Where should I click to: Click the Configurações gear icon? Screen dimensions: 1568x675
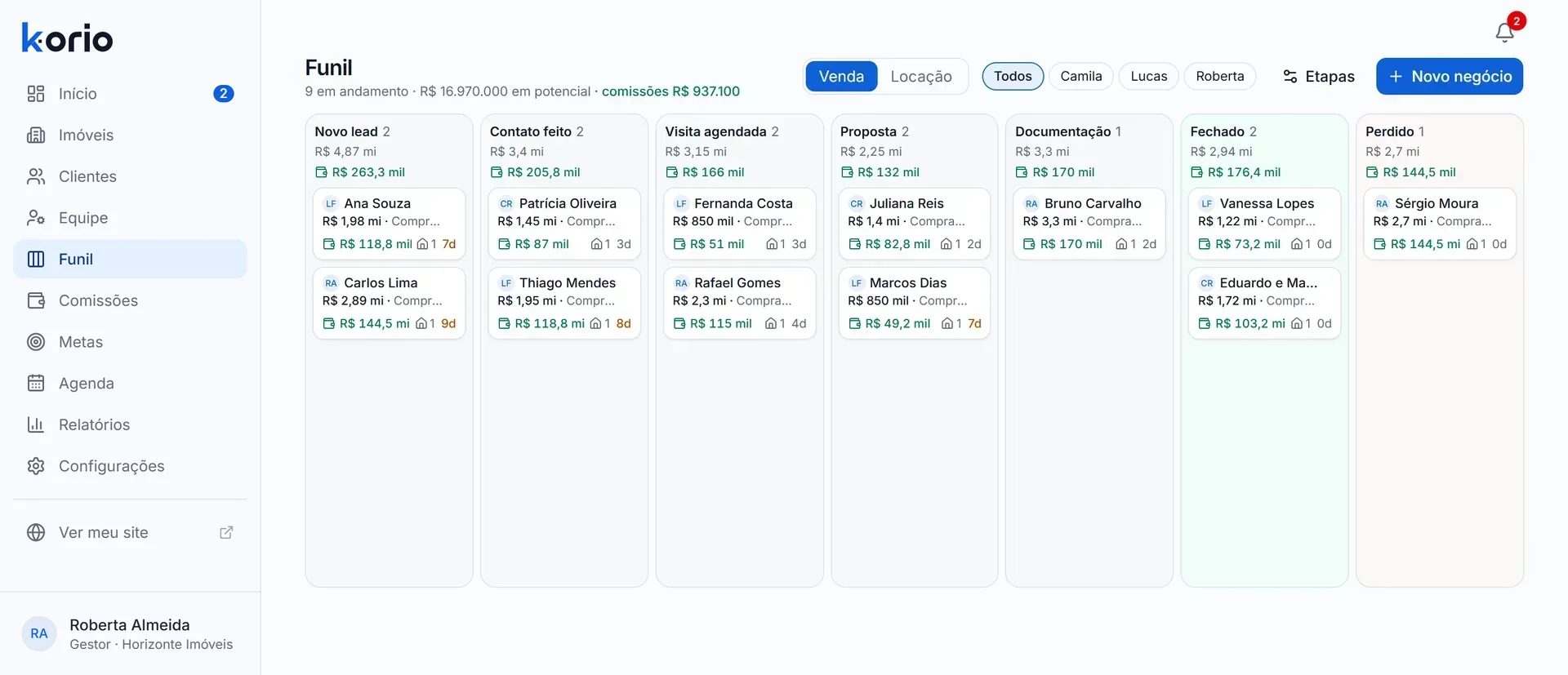coord(36,466)
